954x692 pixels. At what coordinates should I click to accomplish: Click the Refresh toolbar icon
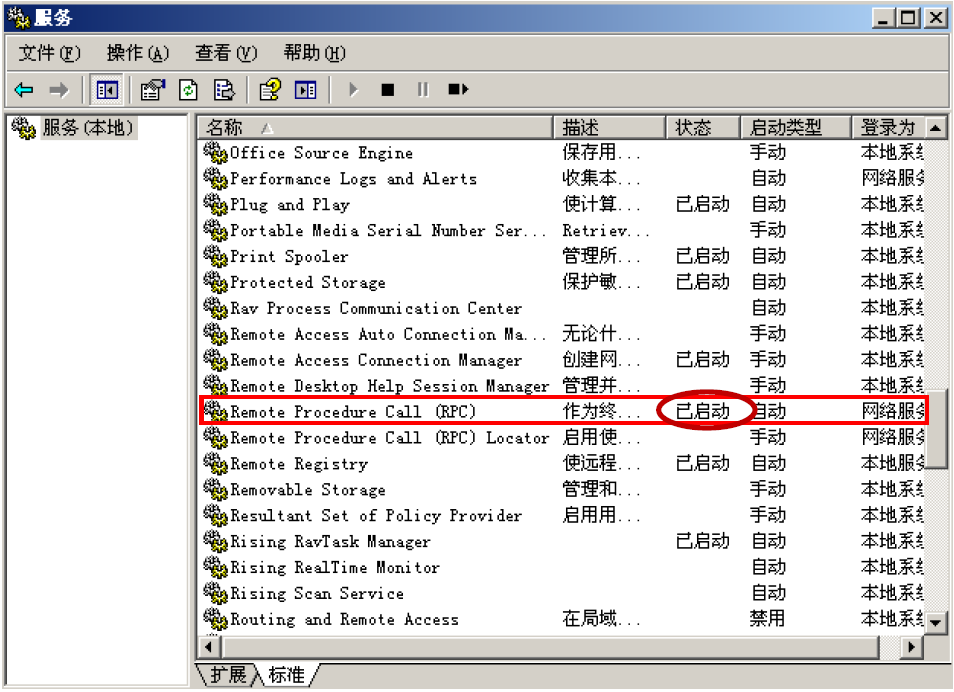point(188,91)
